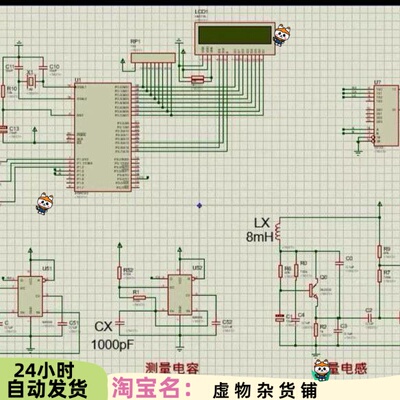Viewport: 400px width, 400px height.
Task: Select resistor R10 symbol
Action: (3, 91)
